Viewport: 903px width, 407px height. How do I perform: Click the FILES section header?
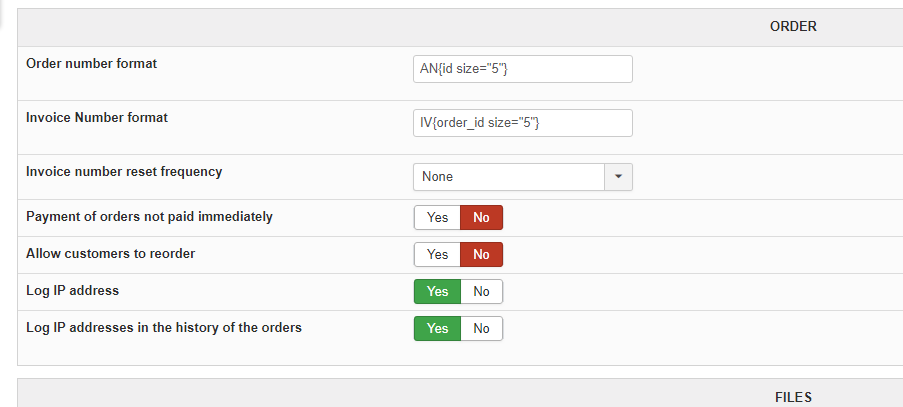[x=793, y=397]
